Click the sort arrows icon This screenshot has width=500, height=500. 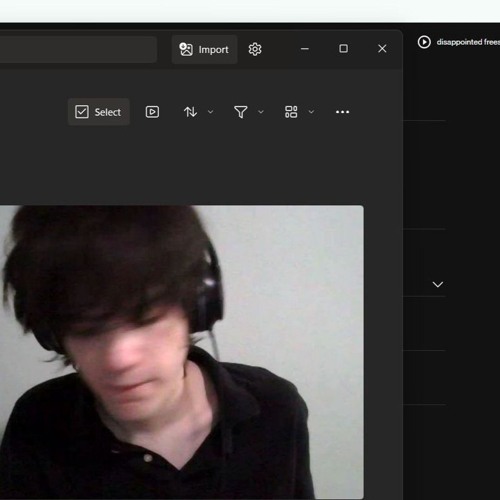[190, 112]
